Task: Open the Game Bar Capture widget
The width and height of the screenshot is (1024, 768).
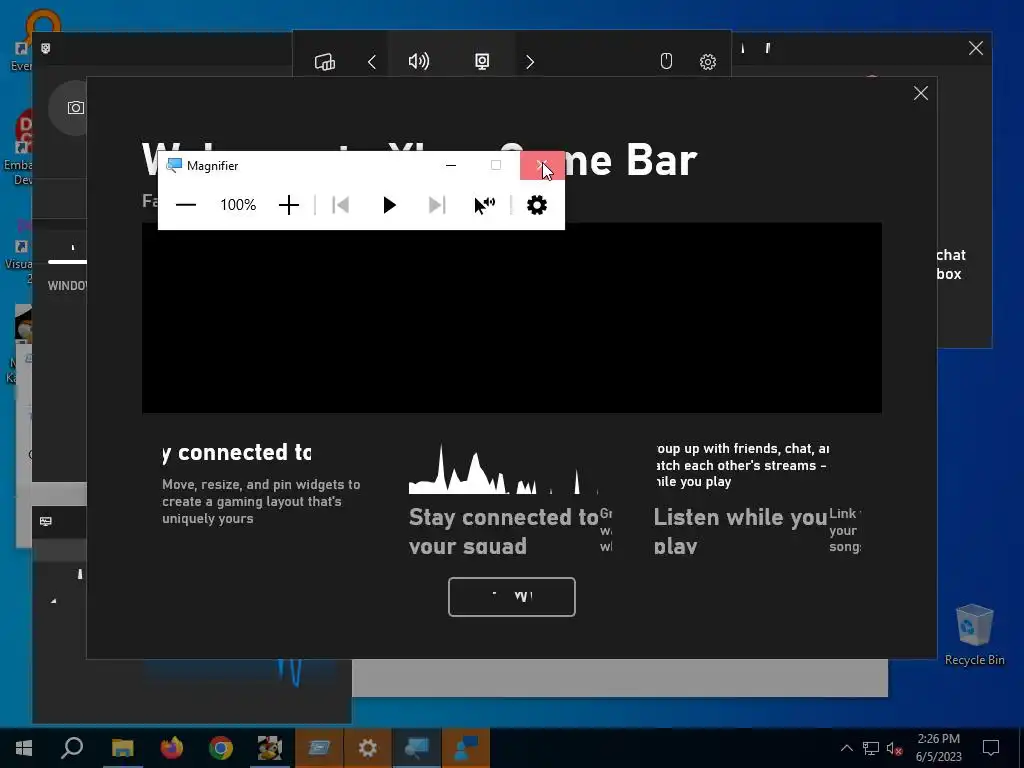Action: 482,61
